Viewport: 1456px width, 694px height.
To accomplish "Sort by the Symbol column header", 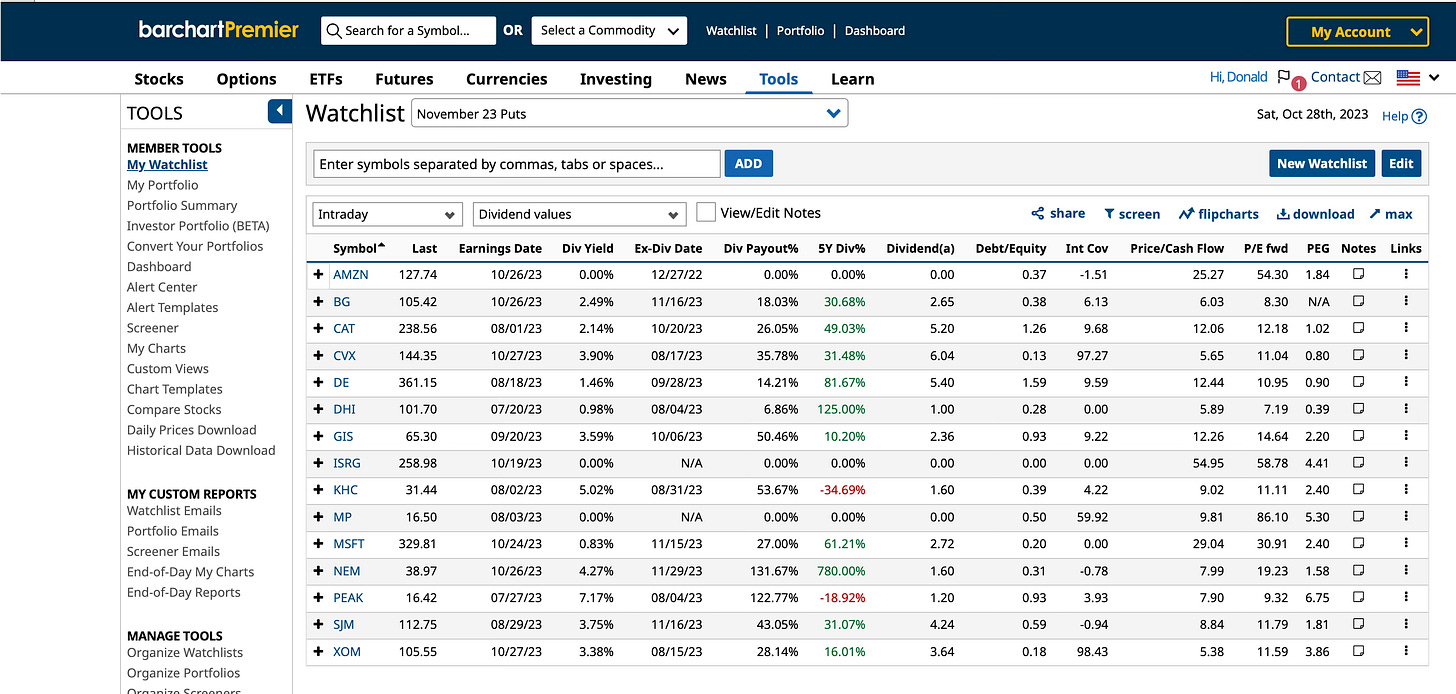I will pos(359,248).
